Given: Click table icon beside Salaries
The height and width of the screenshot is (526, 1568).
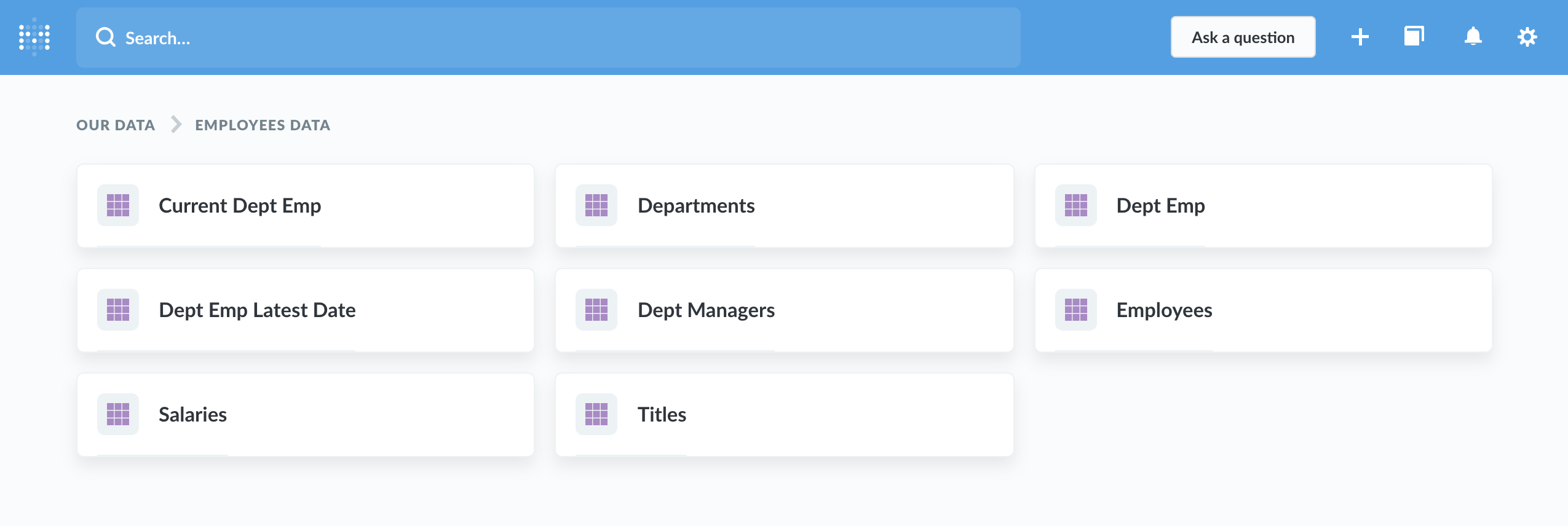Looking at the screenshot, I should coord(118,414).
